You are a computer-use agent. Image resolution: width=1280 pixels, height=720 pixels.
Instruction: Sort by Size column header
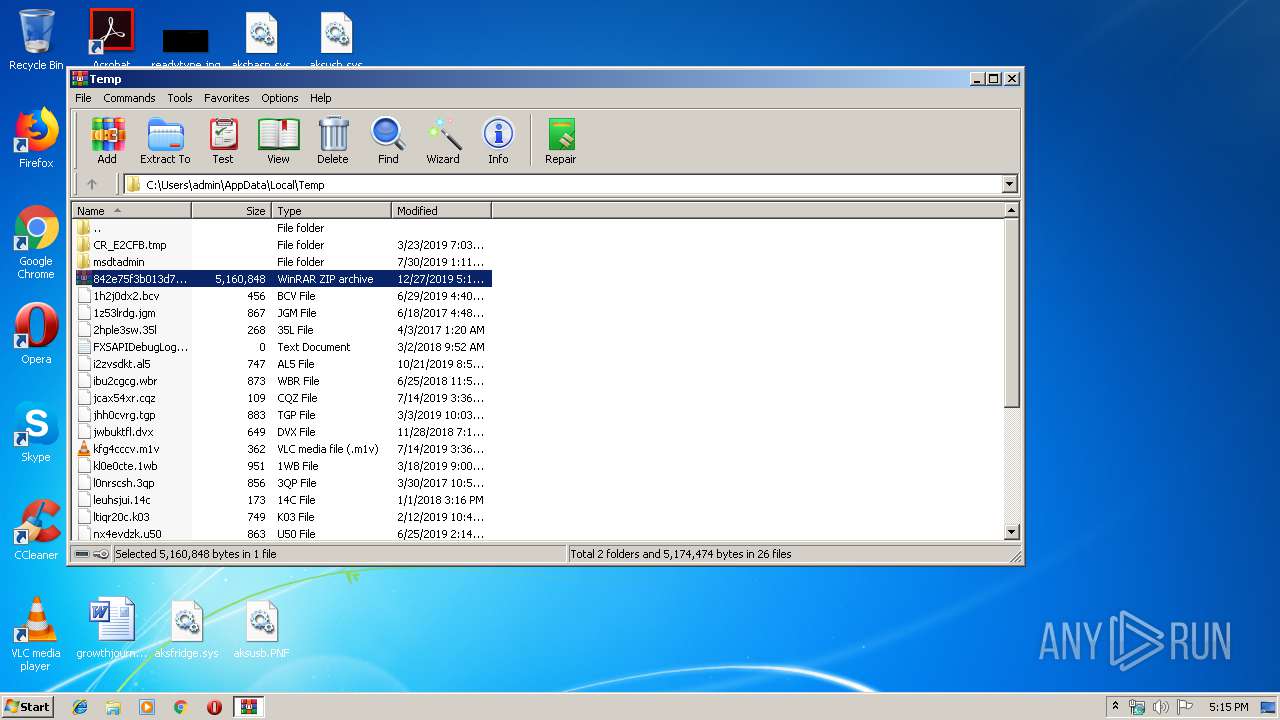click(x=232, y=211)
